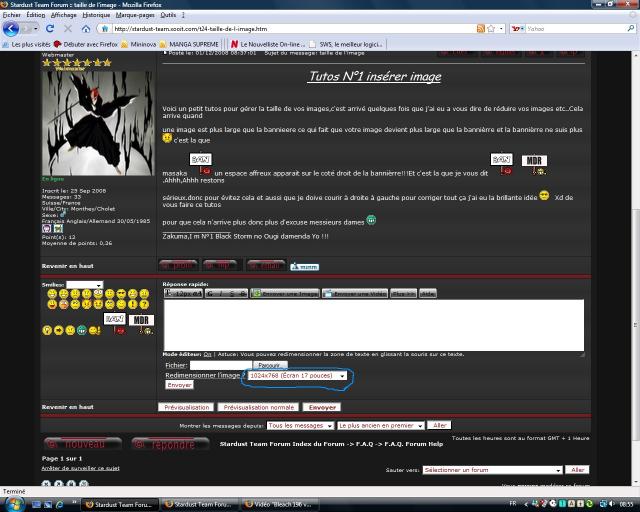Click Envoyer below the image resize option
The height and width of the screenshot is (512, 640).
(179, 385)
